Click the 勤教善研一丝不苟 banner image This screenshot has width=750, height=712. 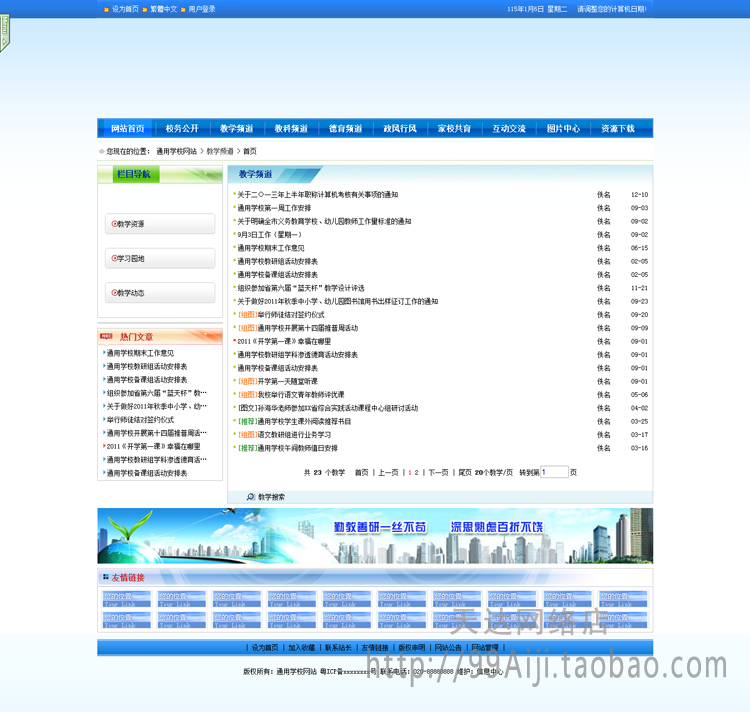coord(375,536)
